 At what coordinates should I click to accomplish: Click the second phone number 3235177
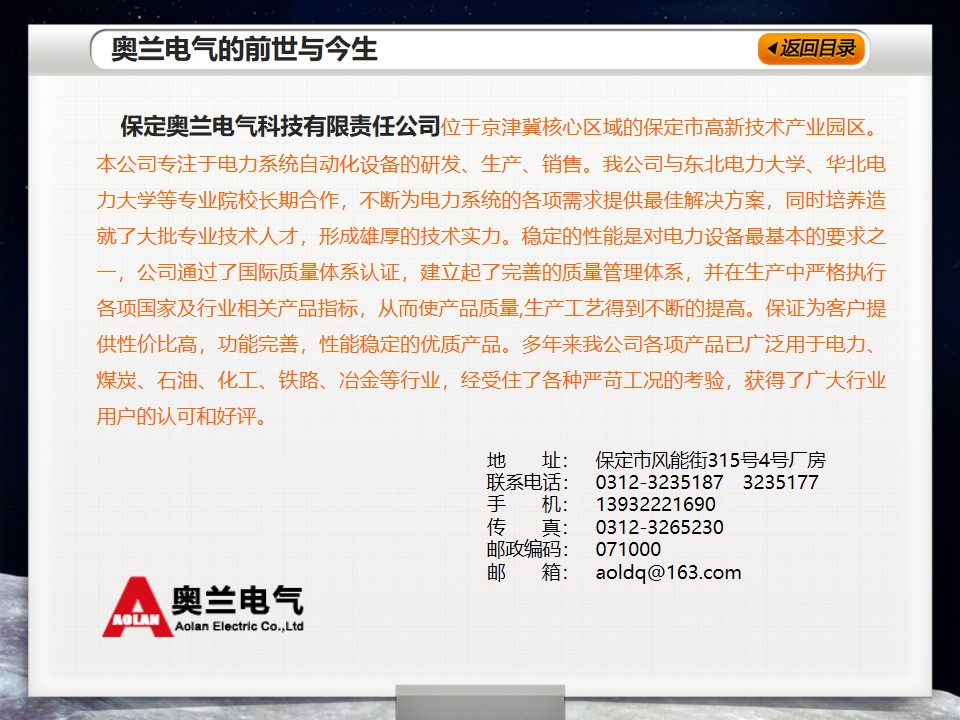click(781, 482)
